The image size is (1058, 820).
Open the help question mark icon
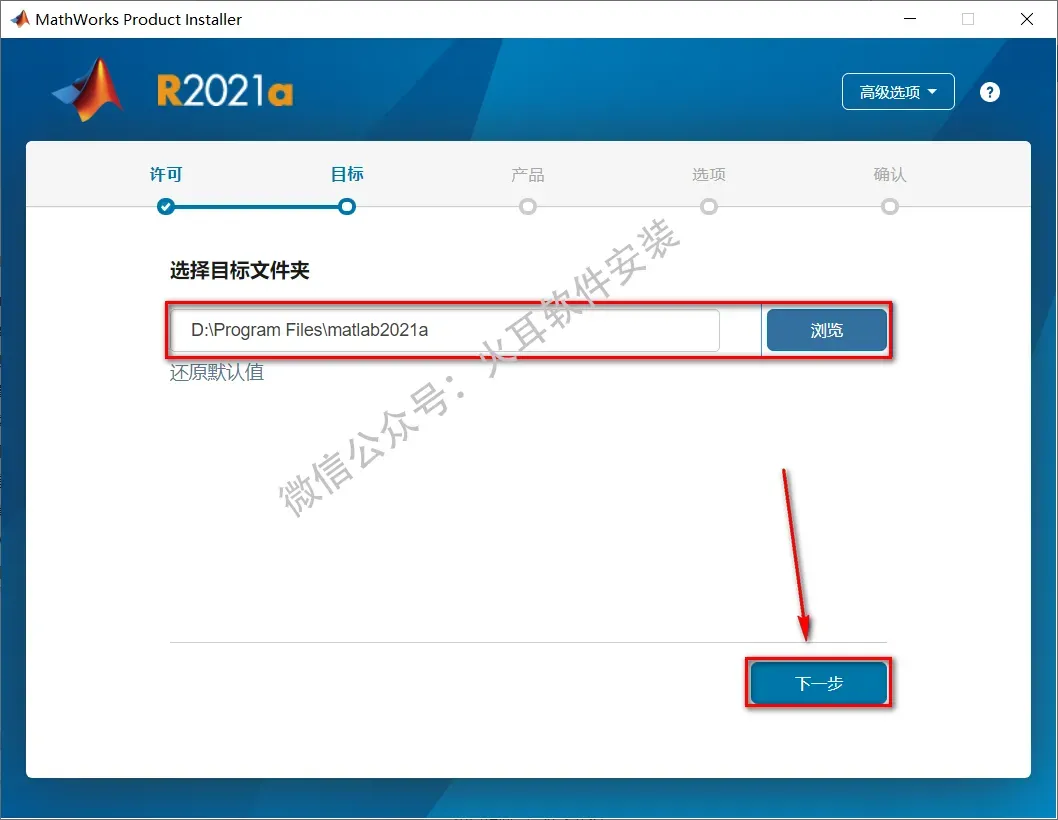[x=989, y=92]
